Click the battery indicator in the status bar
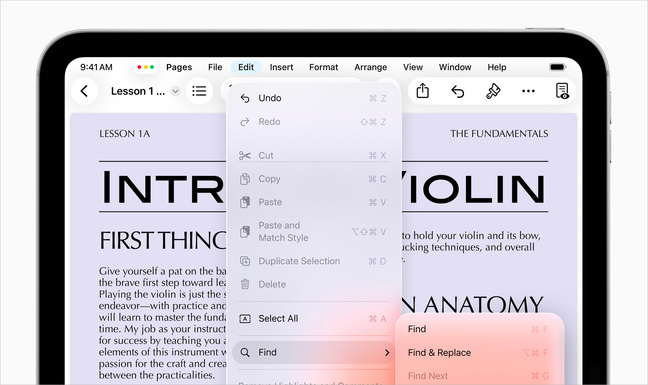Viewport: 648px width, 385px height. tap(557, 67)
